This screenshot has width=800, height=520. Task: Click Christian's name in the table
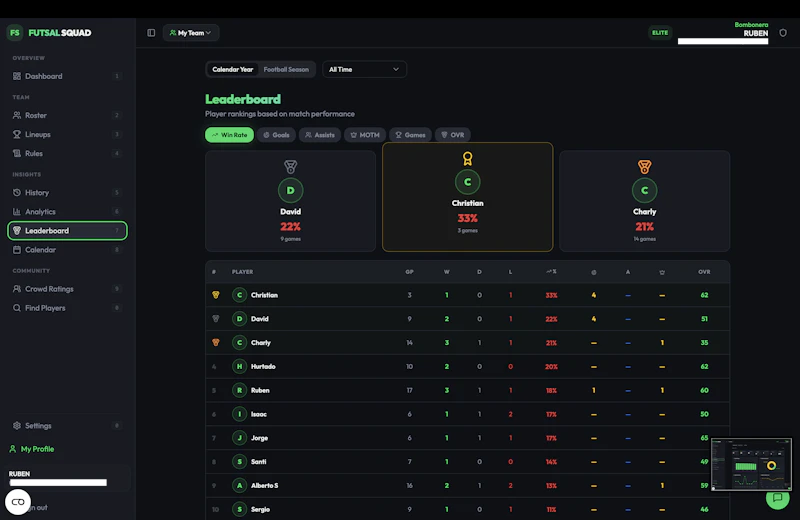(x=264, y=295)
